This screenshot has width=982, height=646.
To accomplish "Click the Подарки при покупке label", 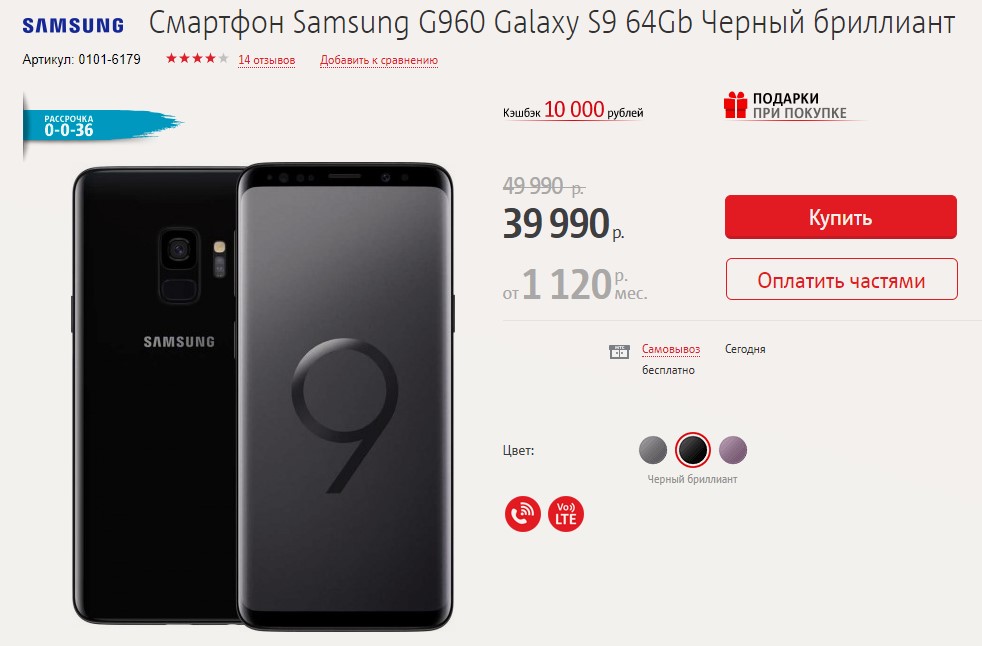I will [x=799, y=105].
